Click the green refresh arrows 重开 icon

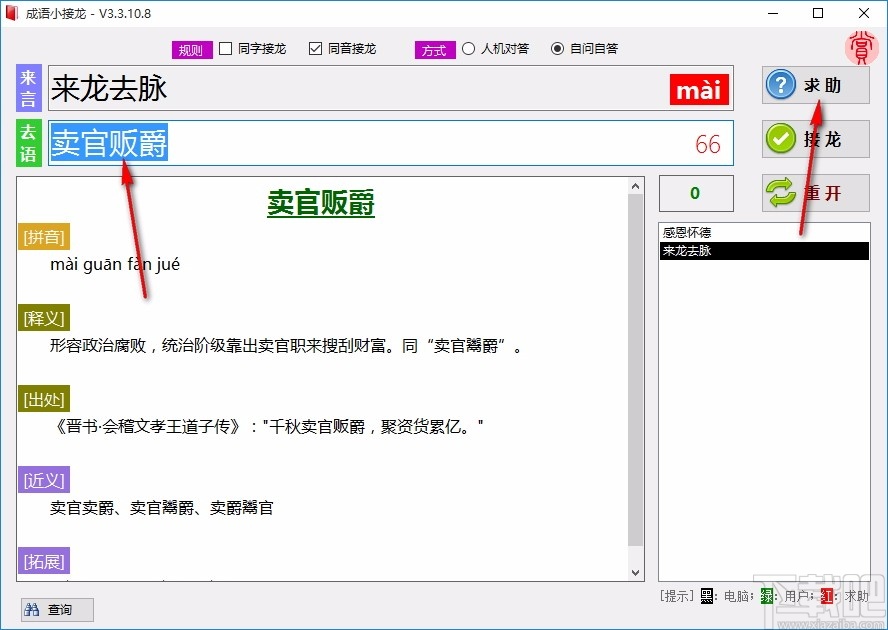click(781, 193)
